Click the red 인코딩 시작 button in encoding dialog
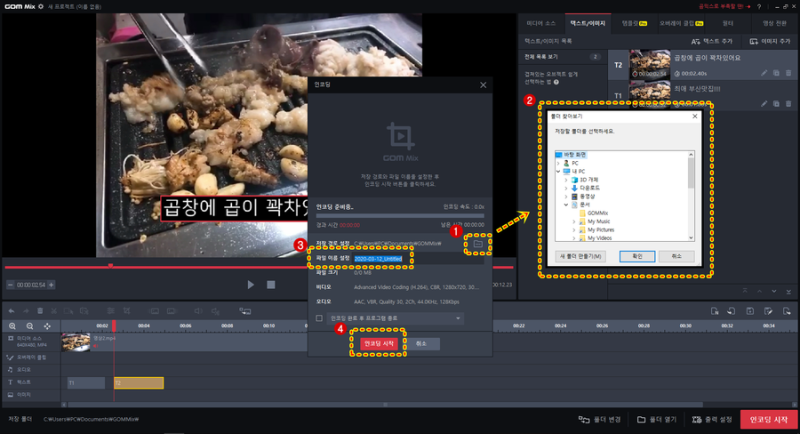This screenshot has height=434, width=800. pyautogui.click(x=379, y=344)
